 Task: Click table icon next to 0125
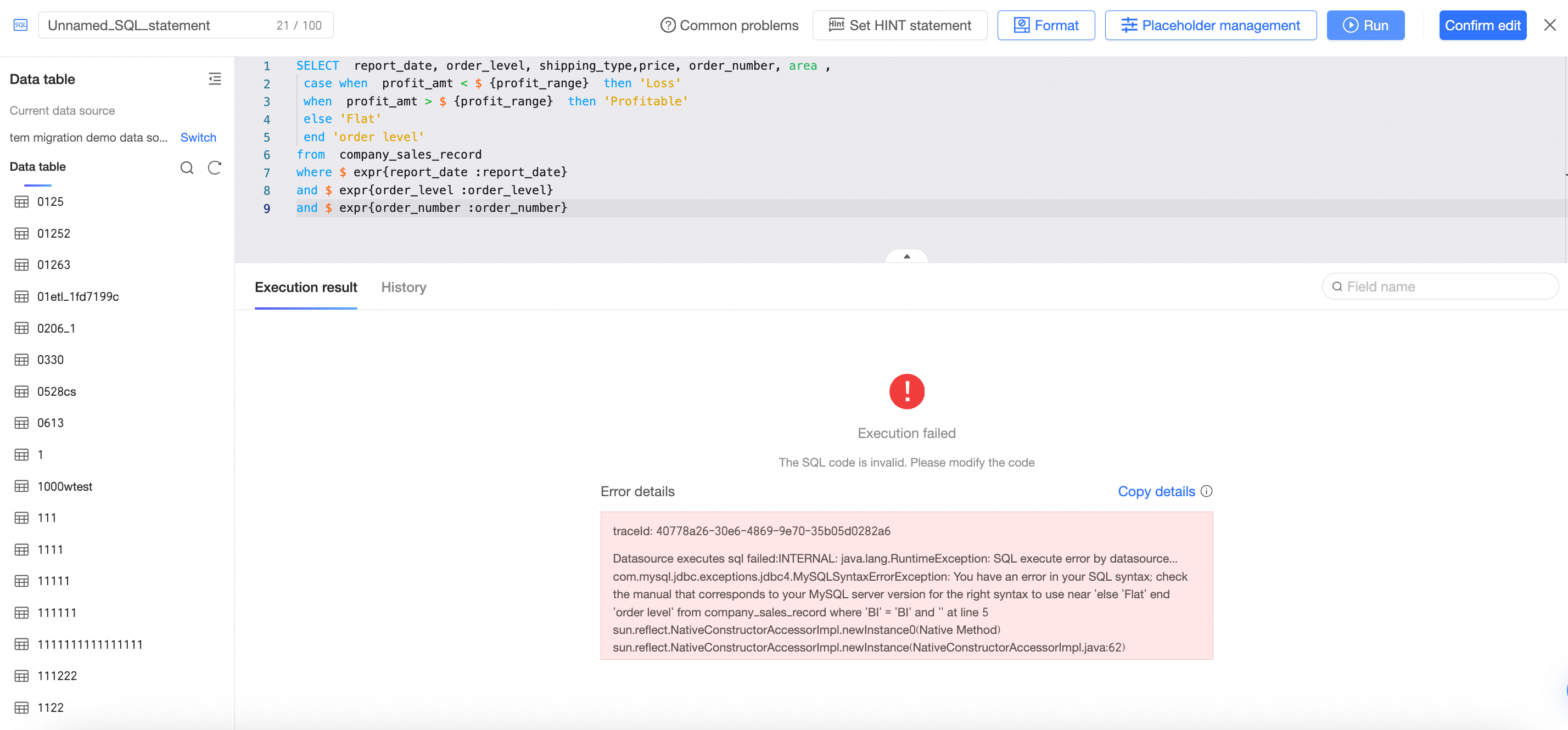pyautogui.click(x=21, y=202)
